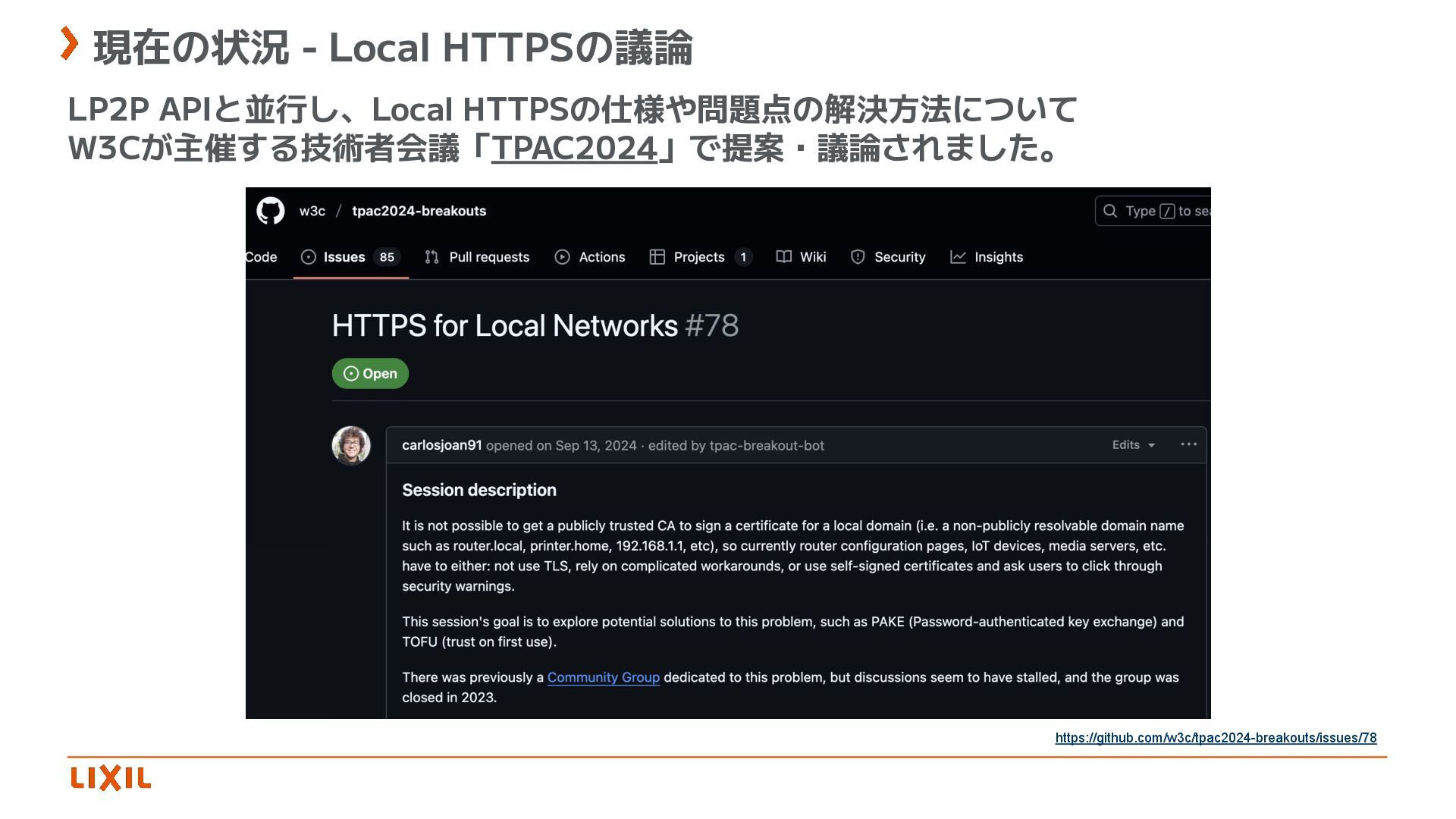
Task: Click the GitHub octocat logo
Action: click(x=271, y=211)
